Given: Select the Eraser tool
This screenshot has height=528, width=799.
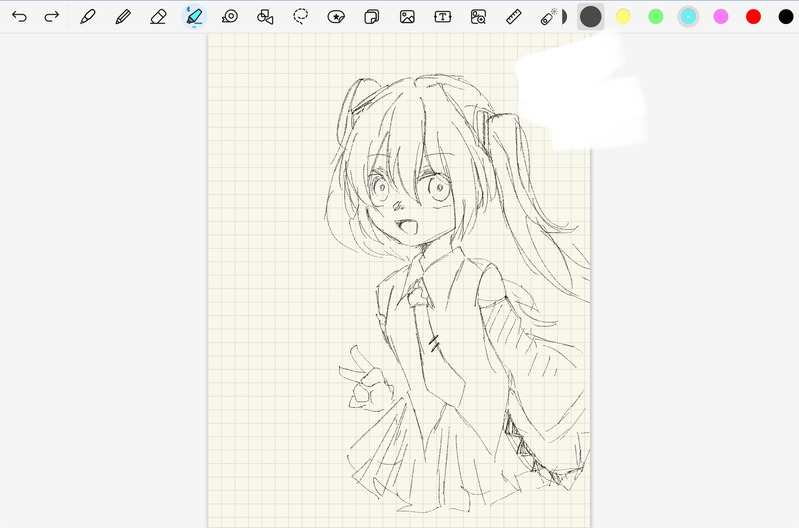Looking at the screenshot, I should coord(158,17).
